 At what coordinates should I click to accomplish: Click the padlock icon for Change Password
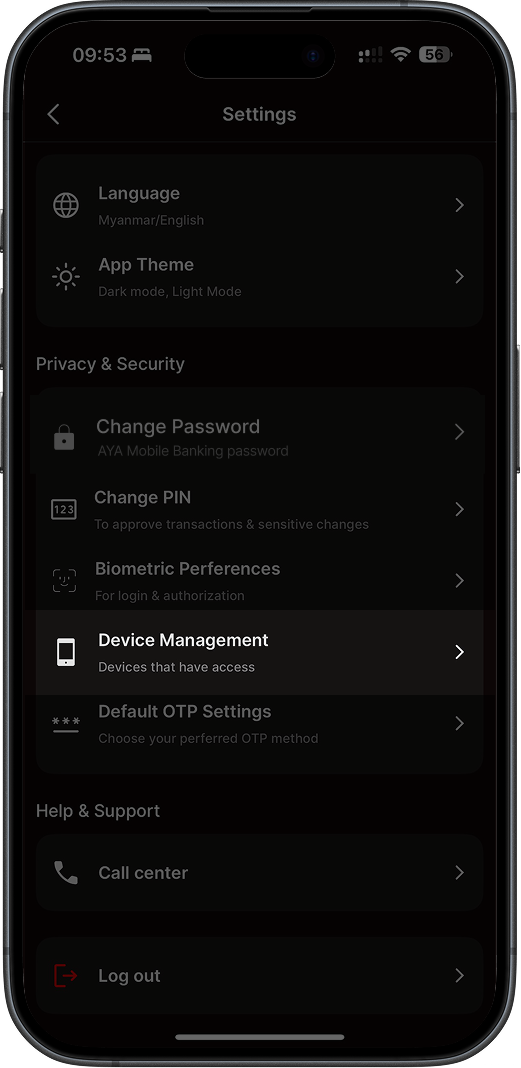point(64,437)
